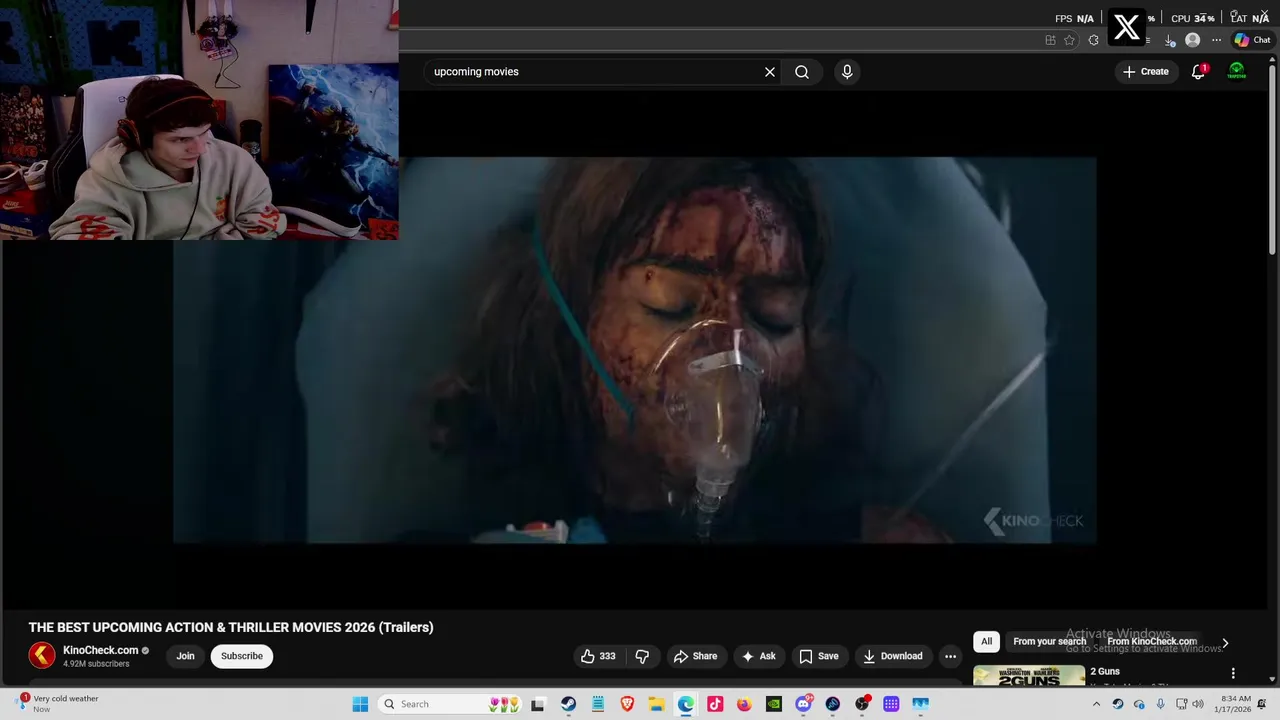Screen dimensions: 1280x720
Task: Open the 2 Guns thumbnail
Action: pyautogui.click(x=1029, y=676)
